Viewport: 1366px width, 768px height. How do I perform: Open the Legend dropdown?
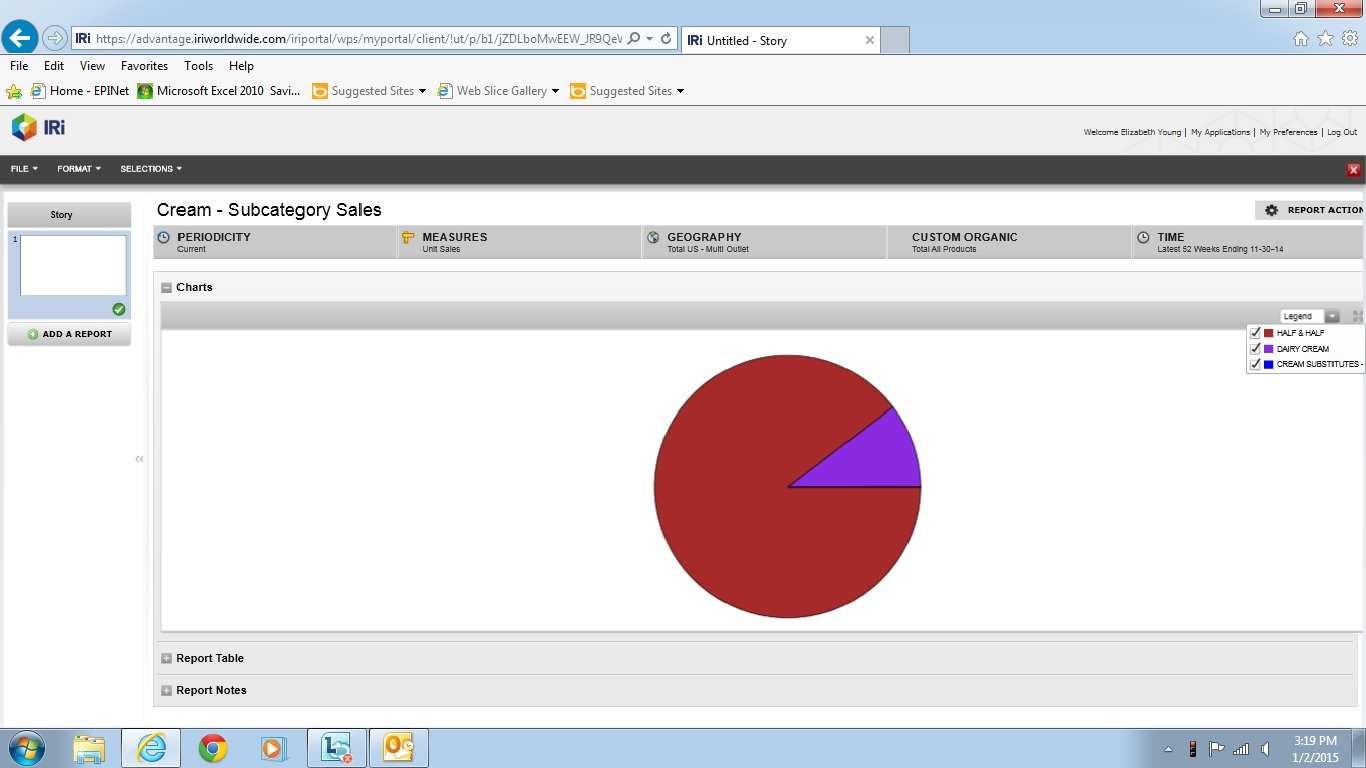click(1332, 316)
